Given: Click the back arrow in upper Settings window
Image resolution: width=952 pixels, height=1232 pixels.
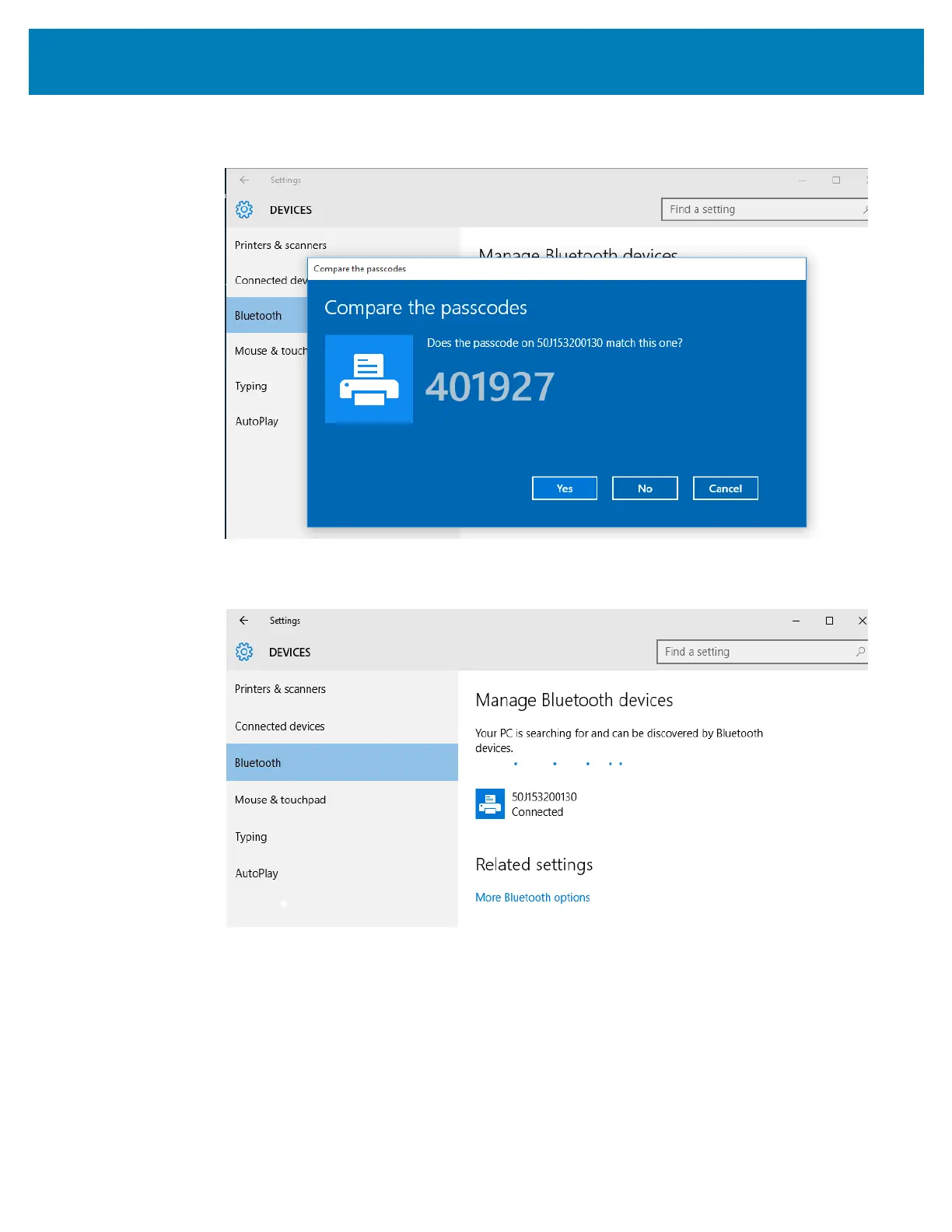Looking at the screenshot, I should (244, 180).
